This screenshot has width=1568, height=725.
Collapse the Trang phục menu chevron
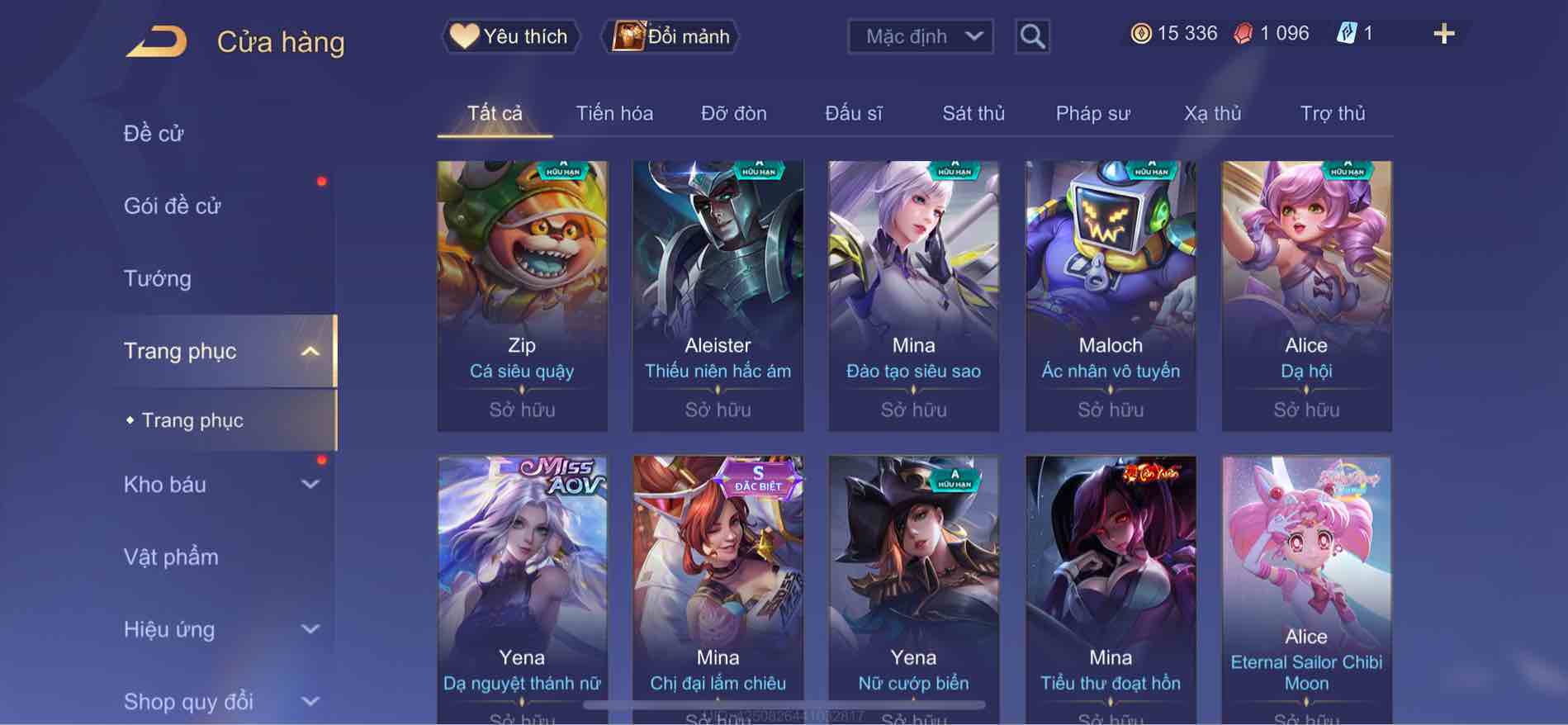(x=310, y=351)
